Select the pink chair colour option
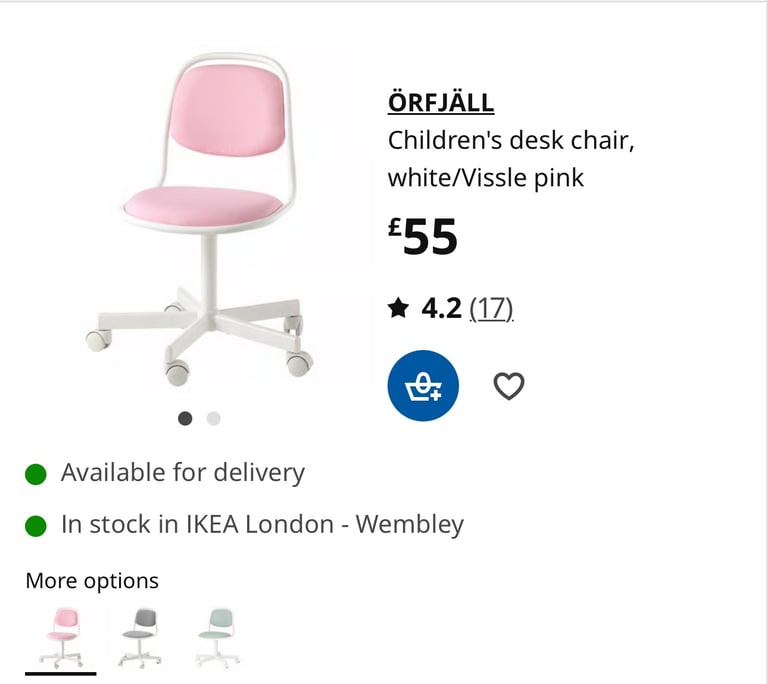The height and width of the screenshot is (684, 768). point(61,638)
